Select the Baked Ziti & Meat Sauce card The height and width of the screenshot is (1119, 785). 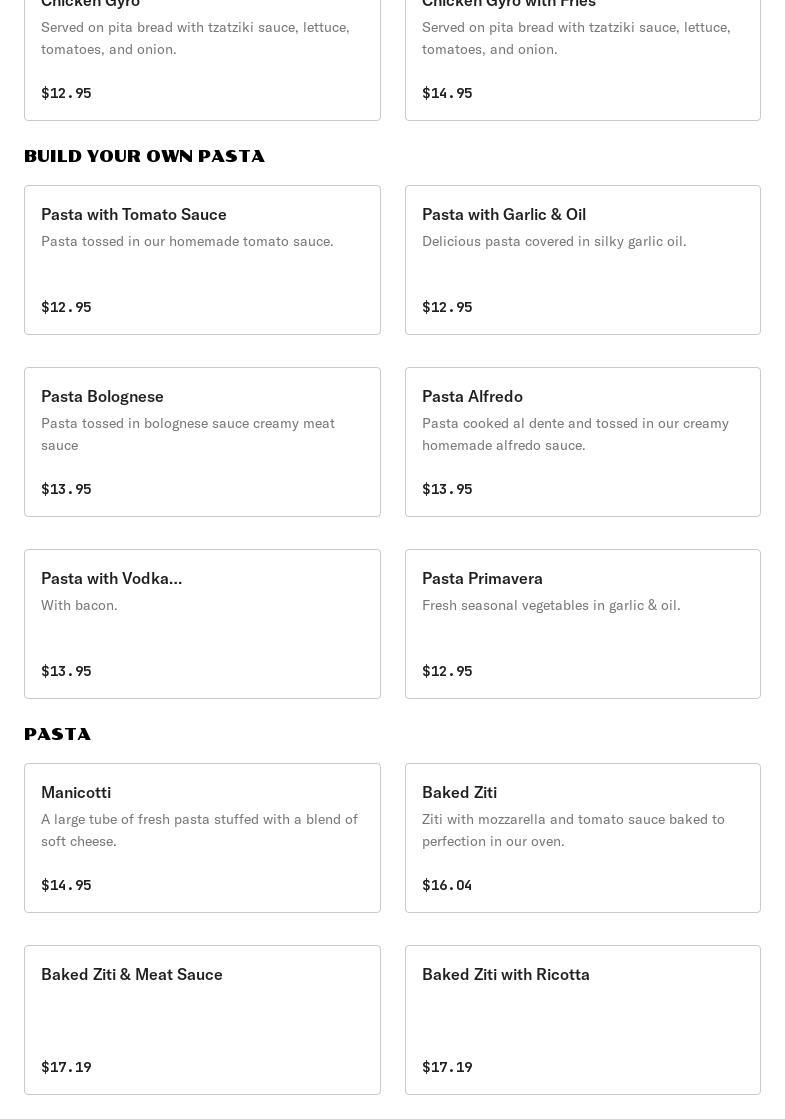coord(202,1019)
